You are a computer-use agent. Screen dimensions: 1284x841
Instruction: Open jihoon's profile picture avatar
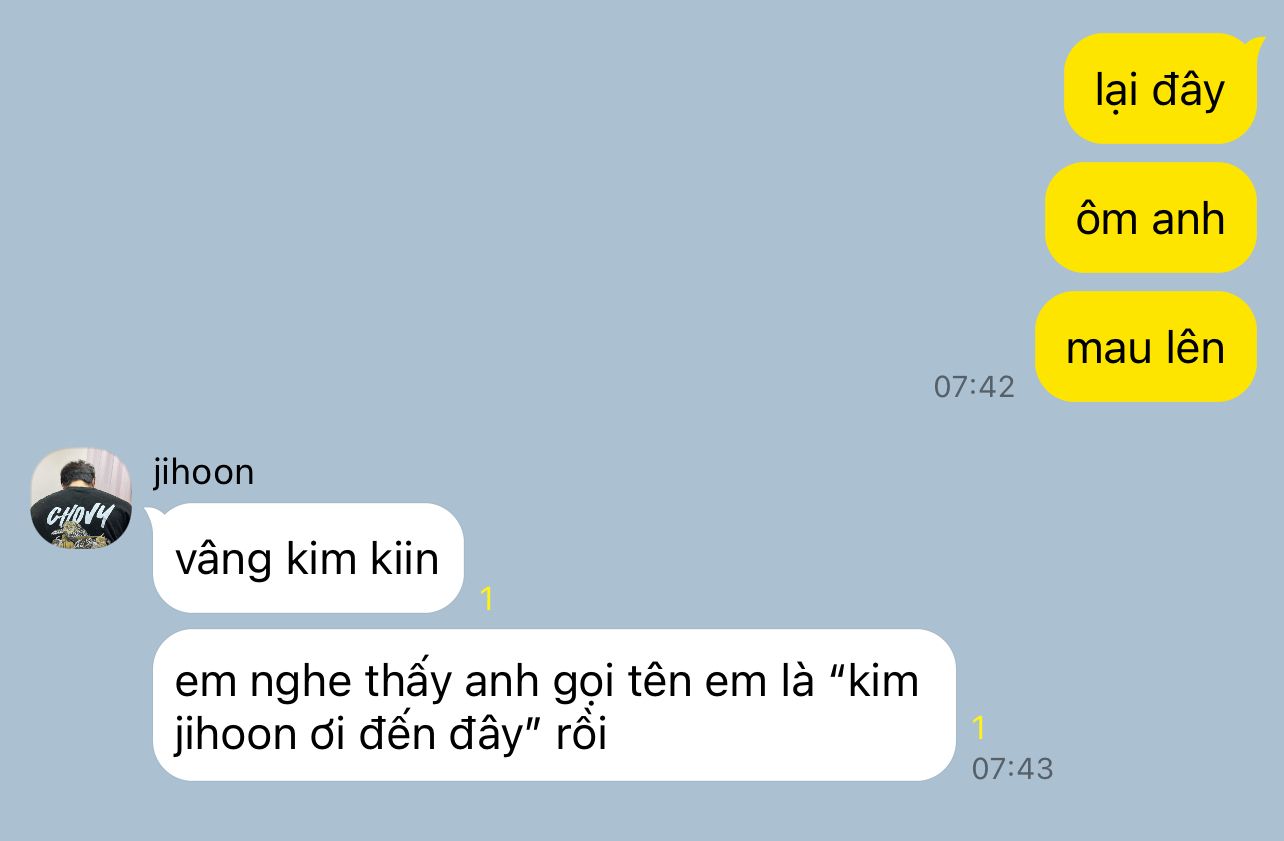[81, 498]
